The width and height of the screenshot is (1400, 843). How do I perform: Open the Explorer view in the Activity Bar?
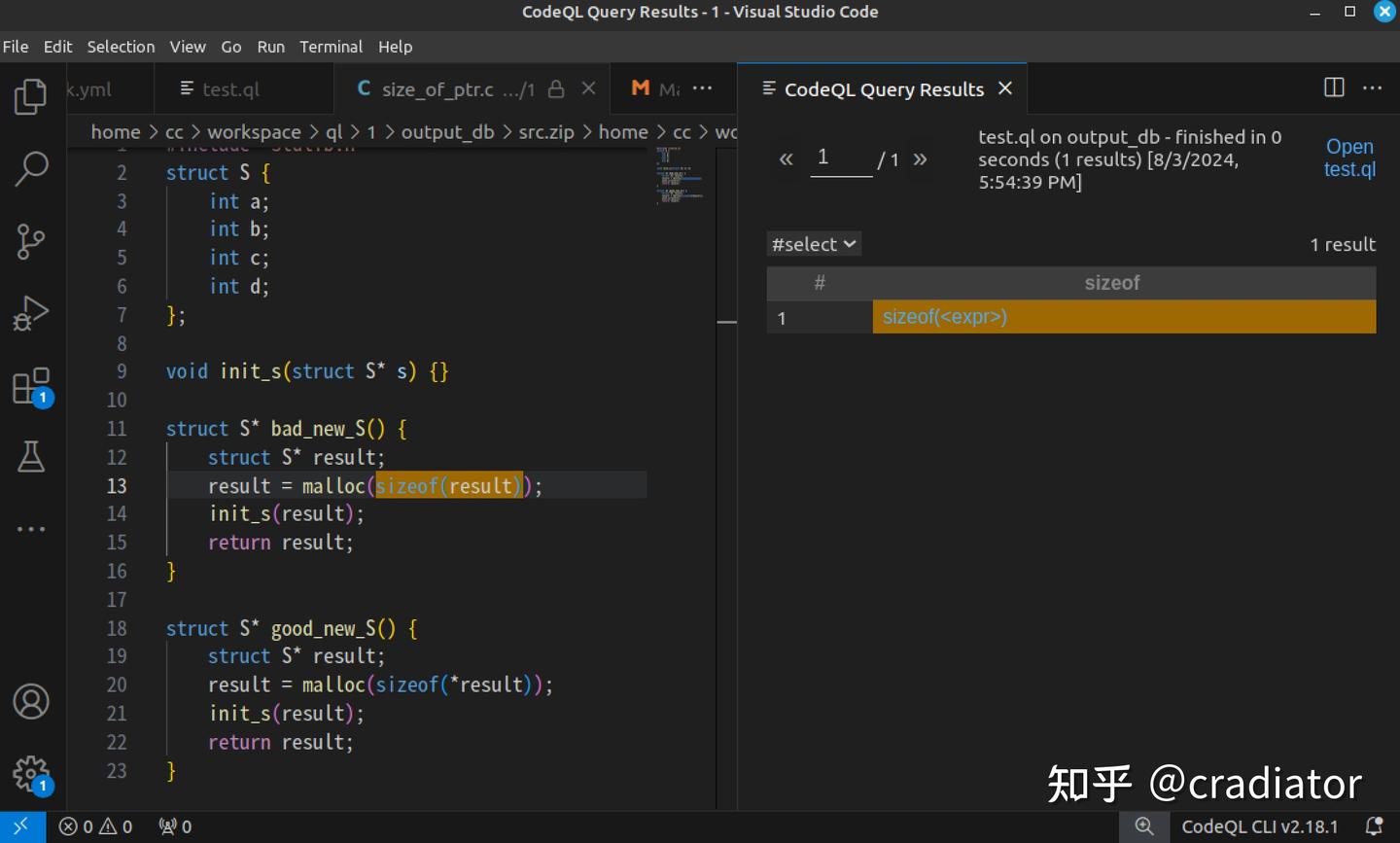(30, 96)
